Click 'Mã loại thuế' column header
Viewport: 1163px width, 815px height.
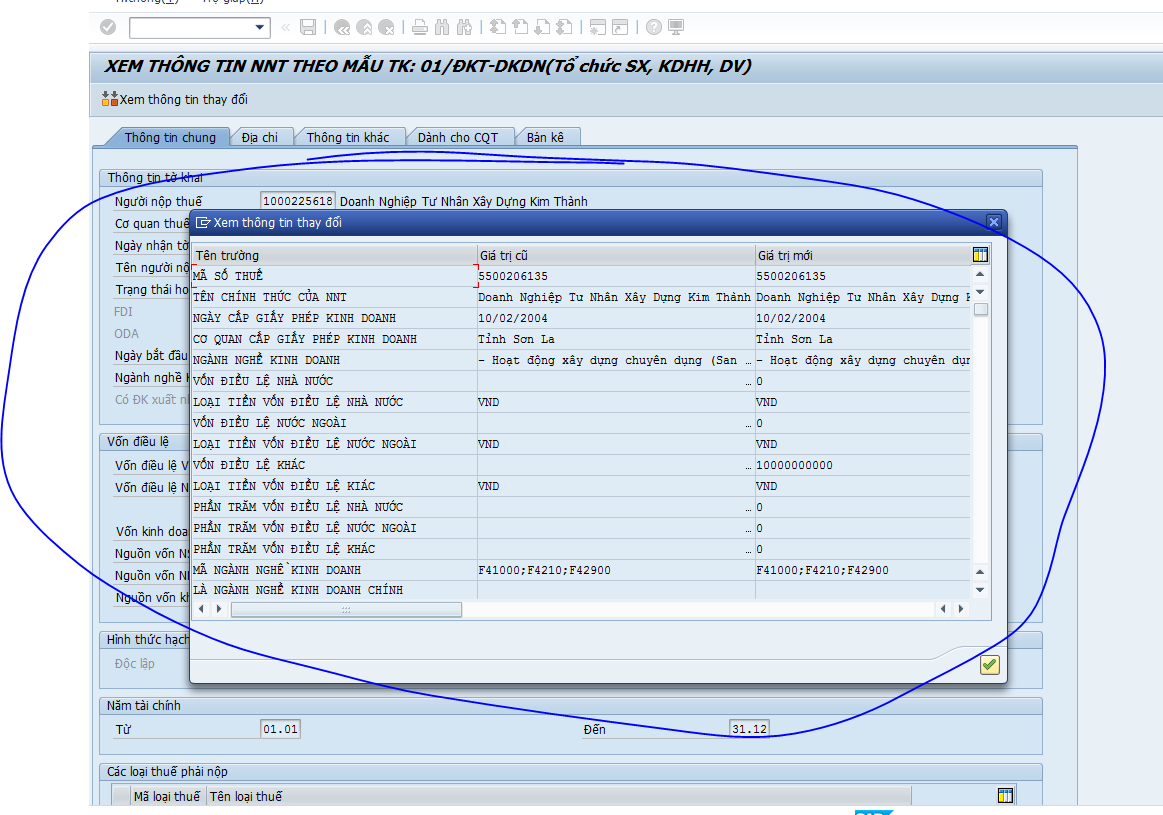(x=167, y=796)
